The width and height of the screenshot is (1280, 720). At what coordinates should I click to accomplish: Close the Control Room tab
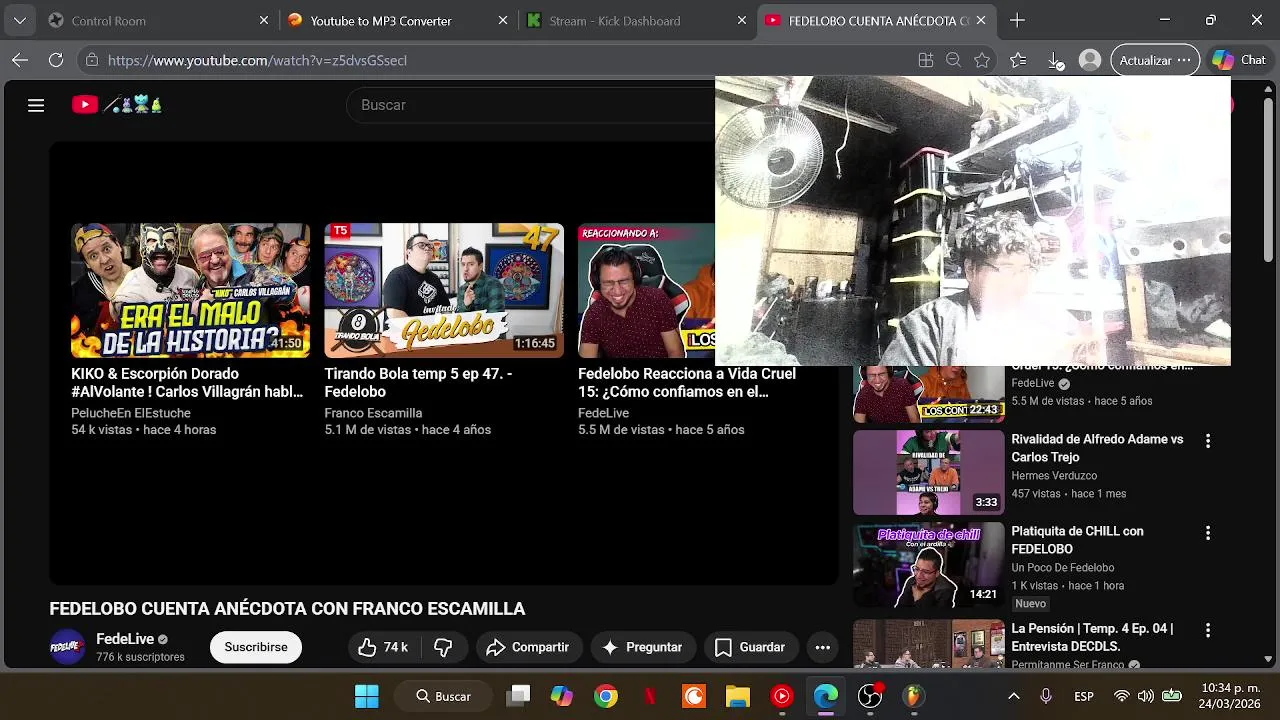click(x=264, y=20)
